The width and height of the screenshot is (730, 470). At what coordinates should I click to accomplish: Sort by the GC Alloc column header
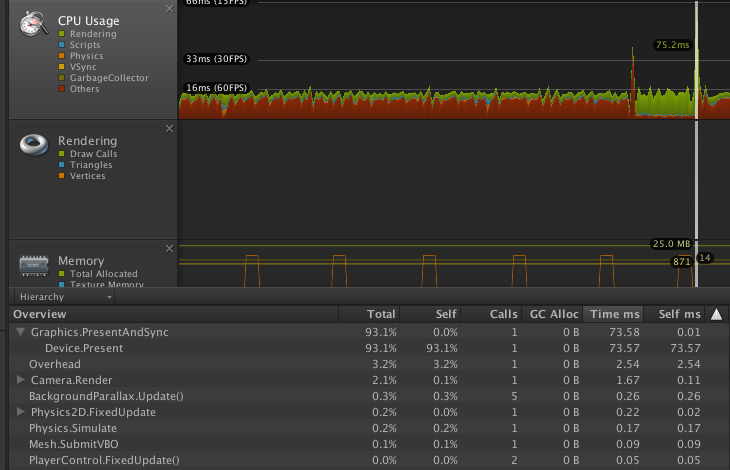click(552, 314)
